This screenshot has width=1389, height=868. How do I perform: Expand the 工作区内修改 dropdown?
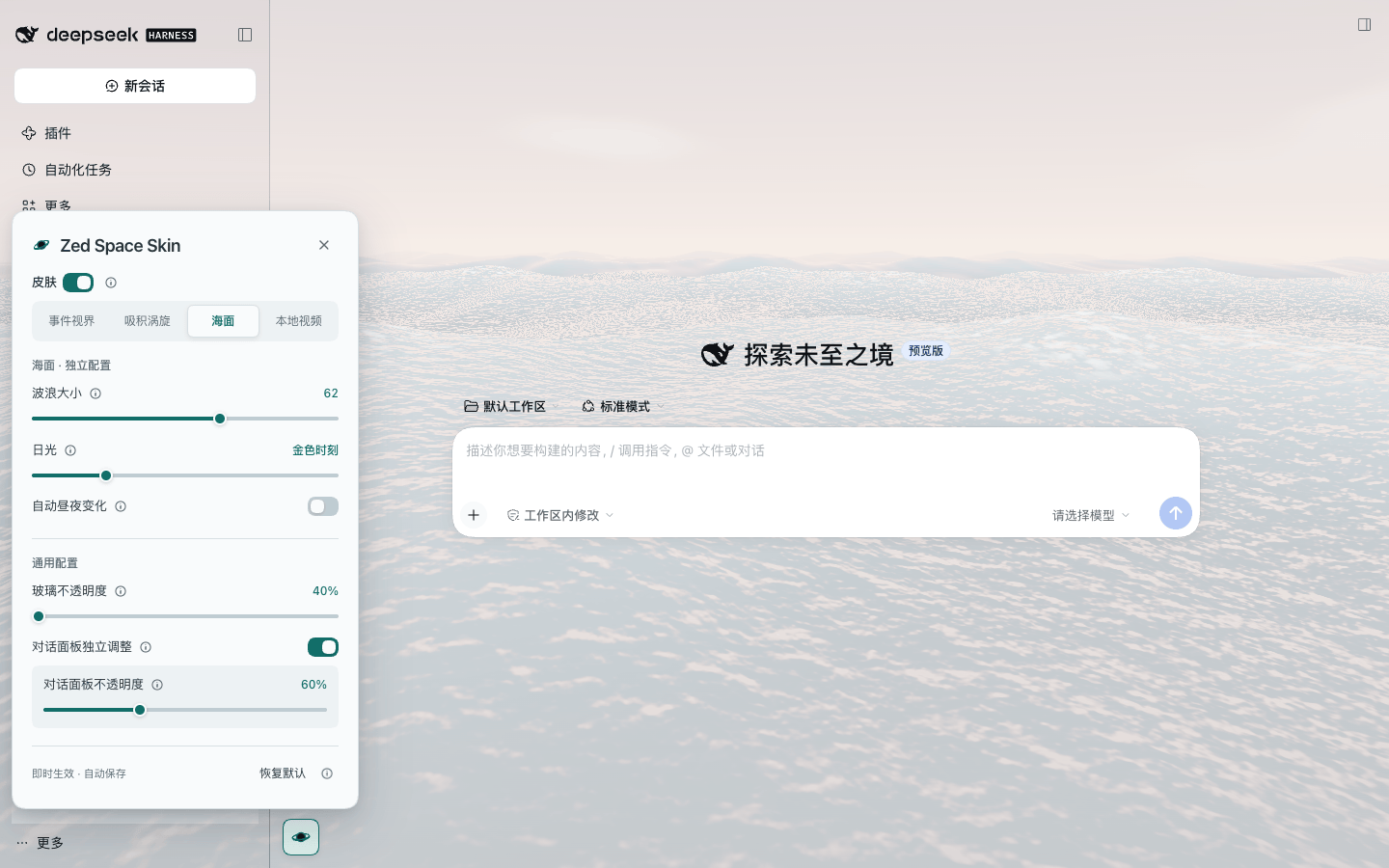coord(560,515)
